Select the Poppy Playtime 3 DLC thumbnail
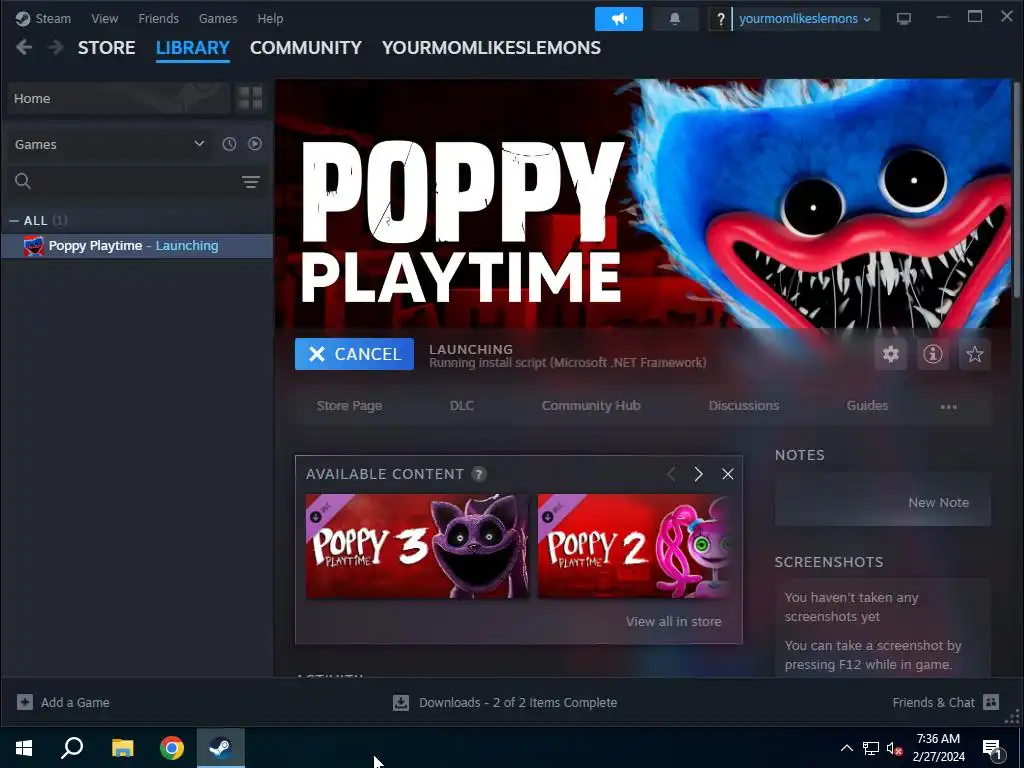 pyautogui.click(x=417, y=546)
